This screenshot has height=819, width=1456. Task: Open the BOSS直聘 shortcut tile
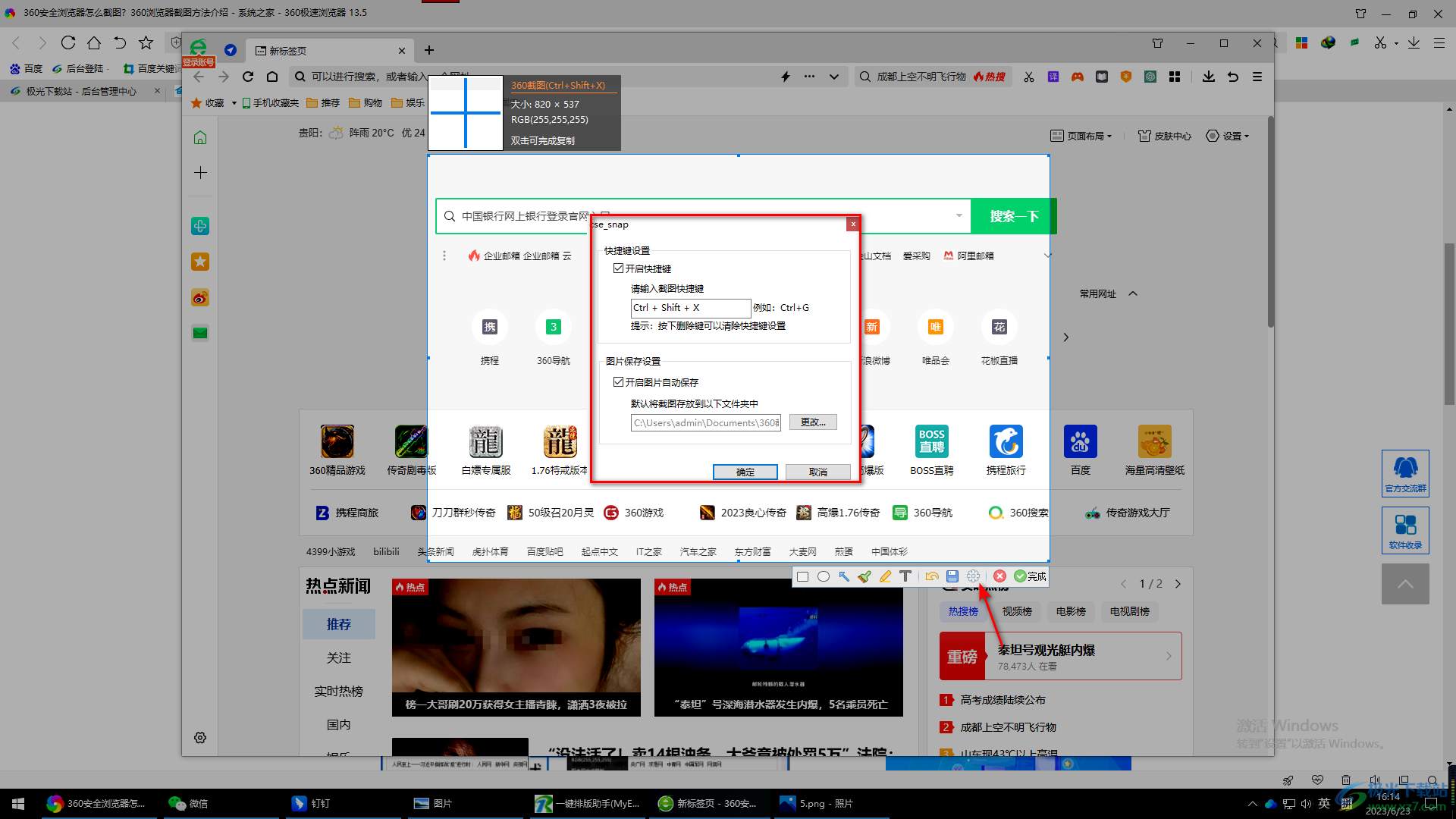pyautogui.click(x=932, y=450)
